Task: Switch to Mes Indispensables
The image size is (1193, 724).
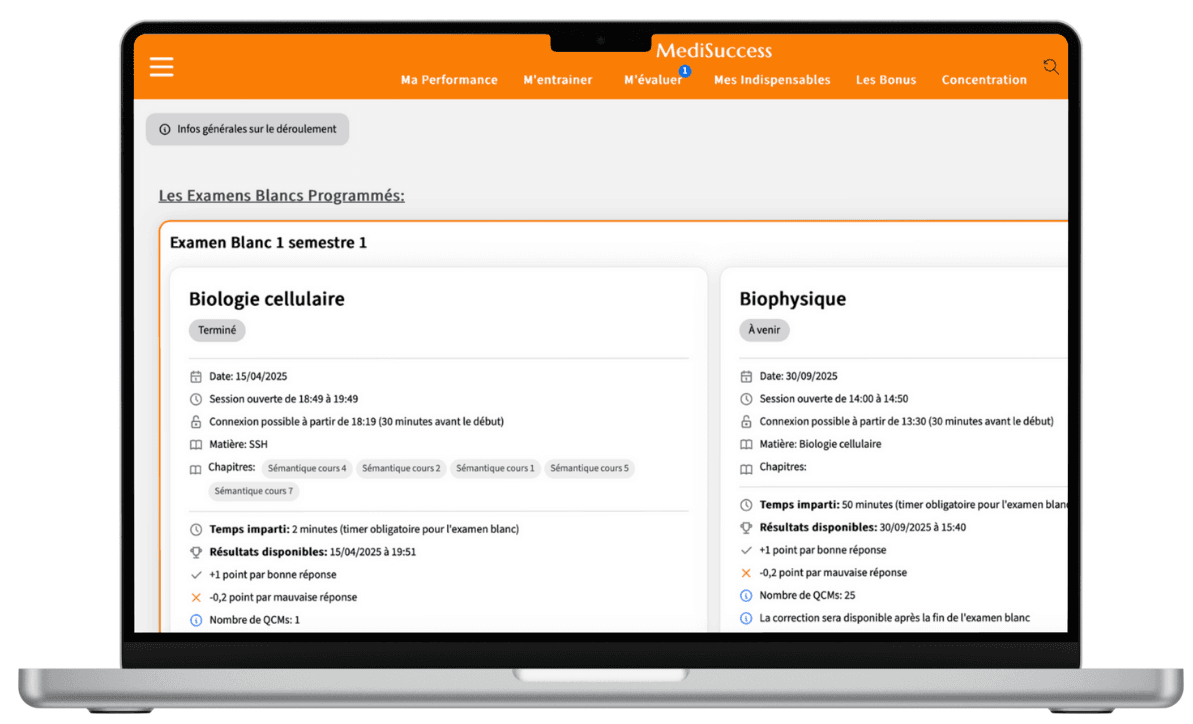Action: point(772,80)
